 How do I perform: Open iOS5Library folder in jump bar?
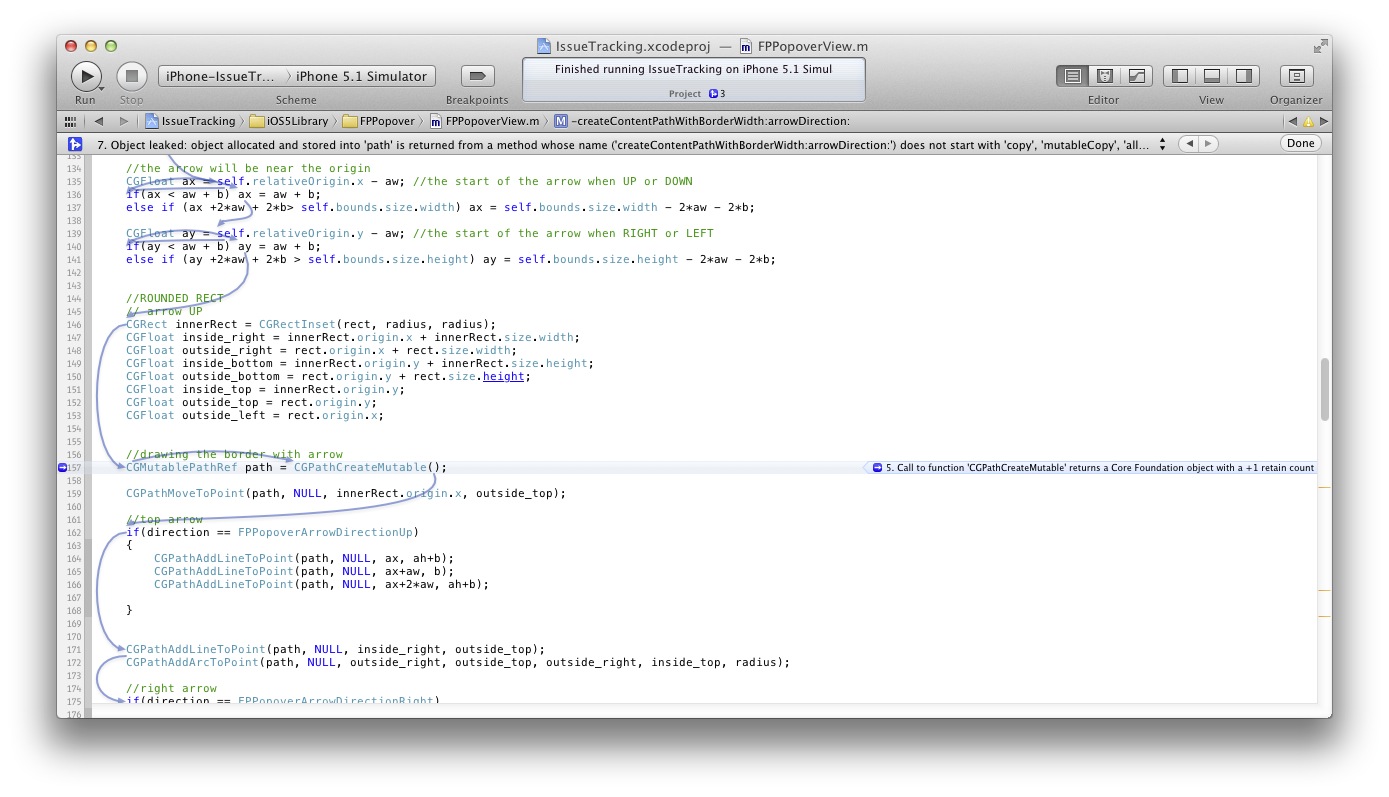tap(289, 121)
